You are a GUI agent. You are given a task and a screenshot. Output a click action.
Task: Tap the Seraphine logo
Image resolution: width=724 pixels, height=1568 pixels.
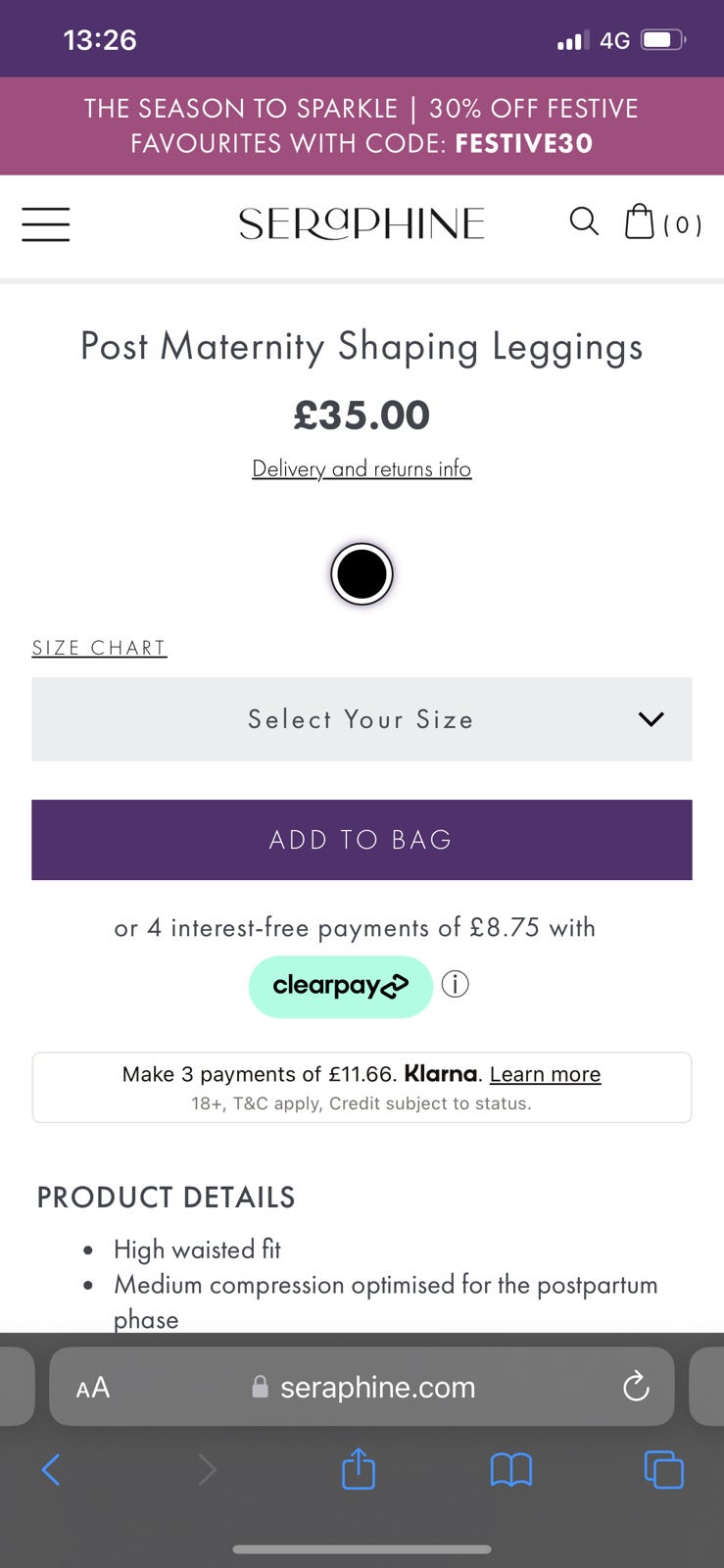362,224
